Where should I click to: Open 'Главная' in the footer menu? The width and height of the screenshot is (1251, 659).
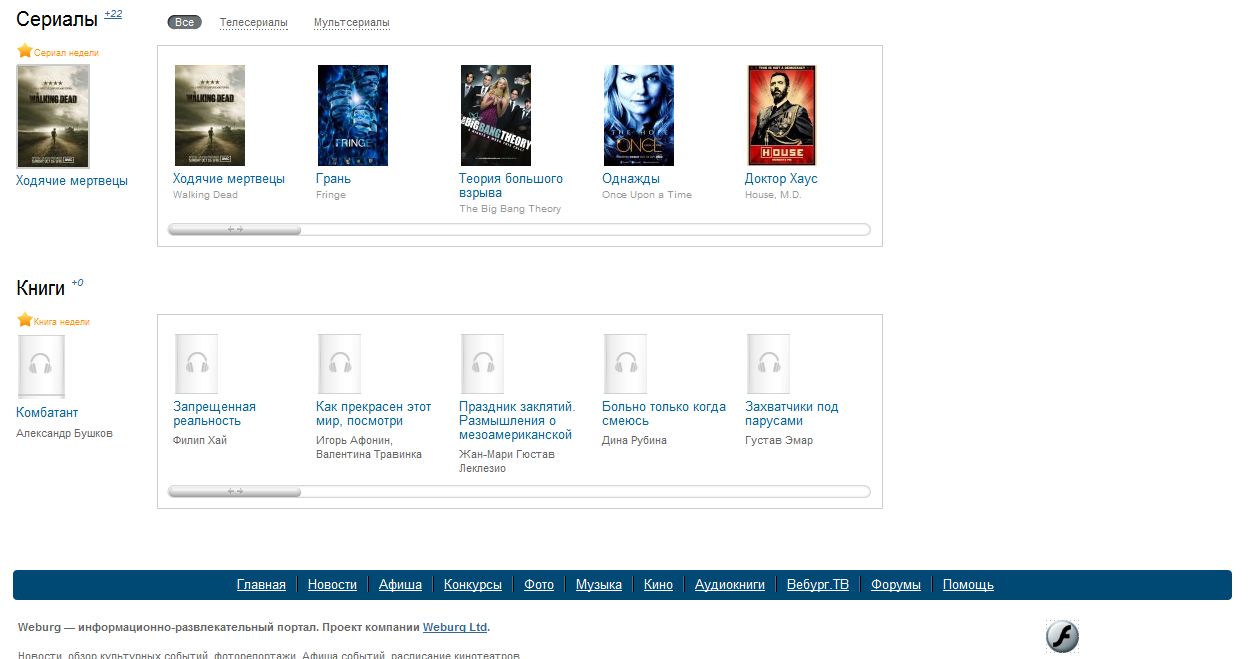pyautogui.click(x=261, y=585)
